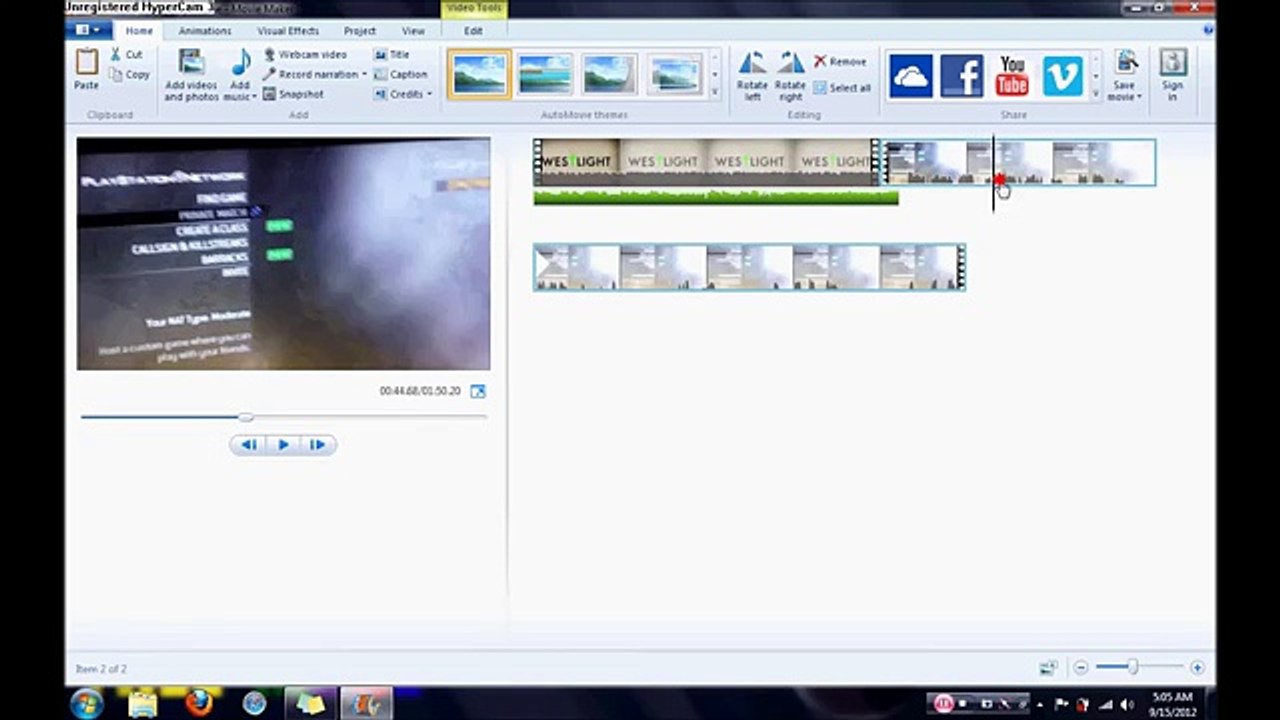Expand Record narration options arrow
The image size is (1280, 720).
(364, 75)
